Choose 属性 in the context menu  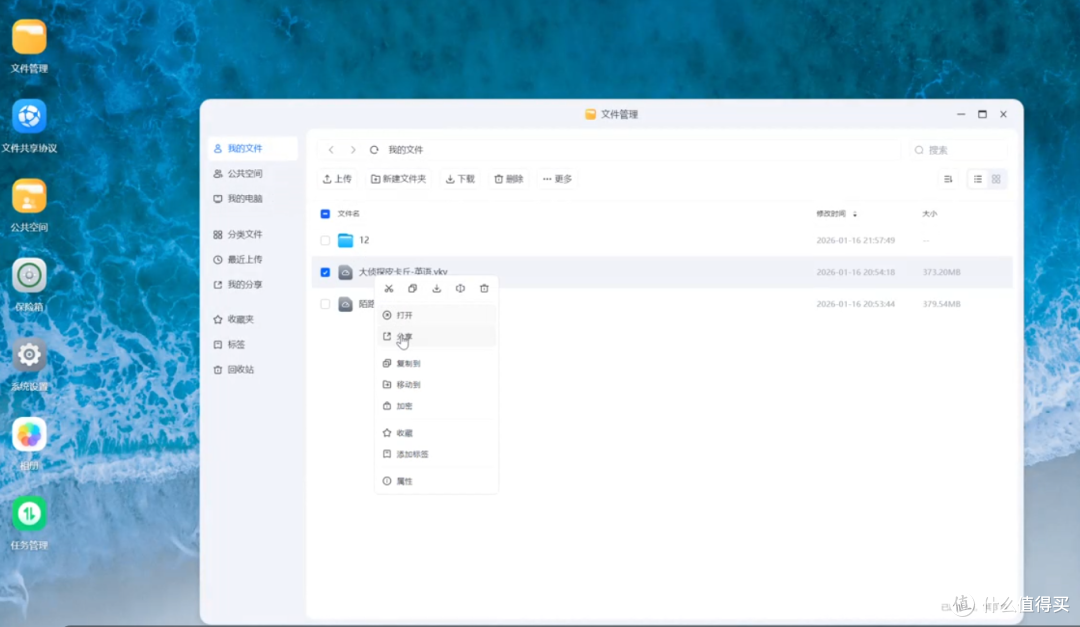click(x=436, y=481)
